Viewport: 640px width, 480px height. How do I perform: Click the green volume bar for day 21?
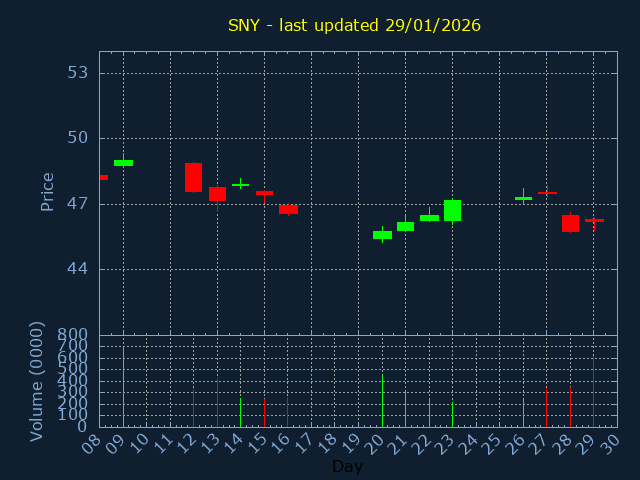[x=405, y=409]
